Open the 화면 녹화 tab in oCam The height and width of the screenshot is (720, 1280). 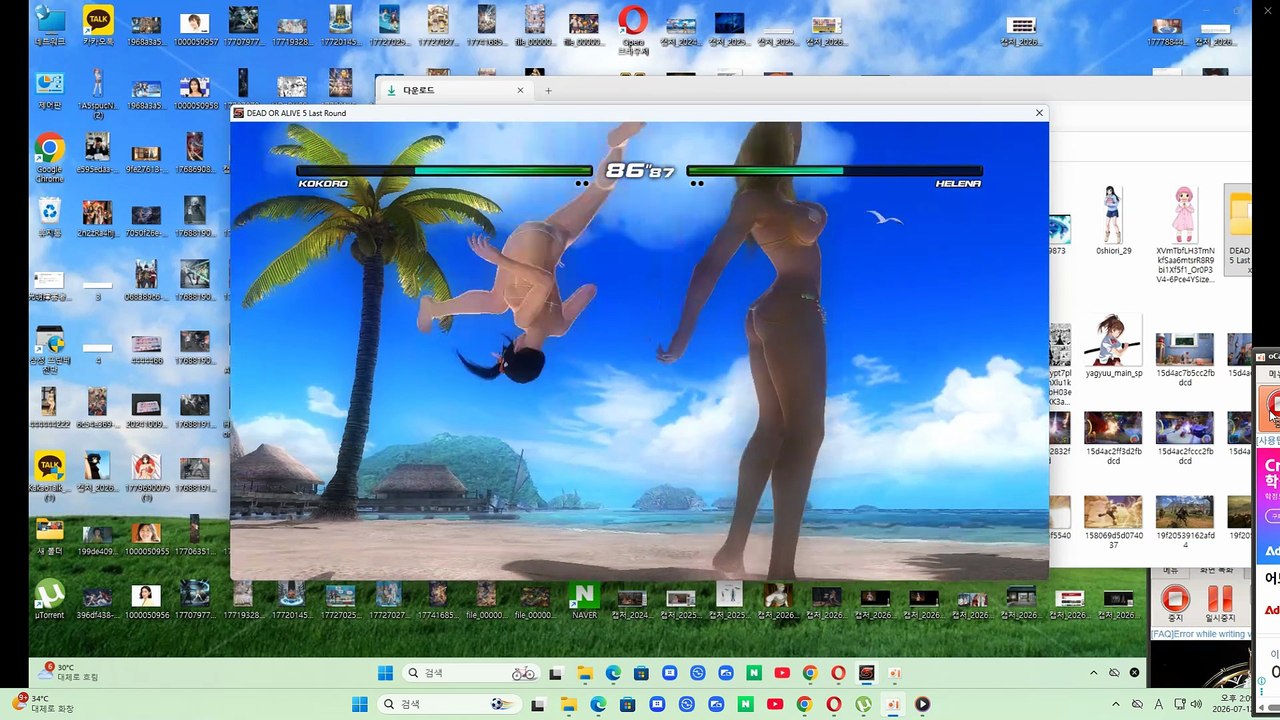(x=1218, y=571)
